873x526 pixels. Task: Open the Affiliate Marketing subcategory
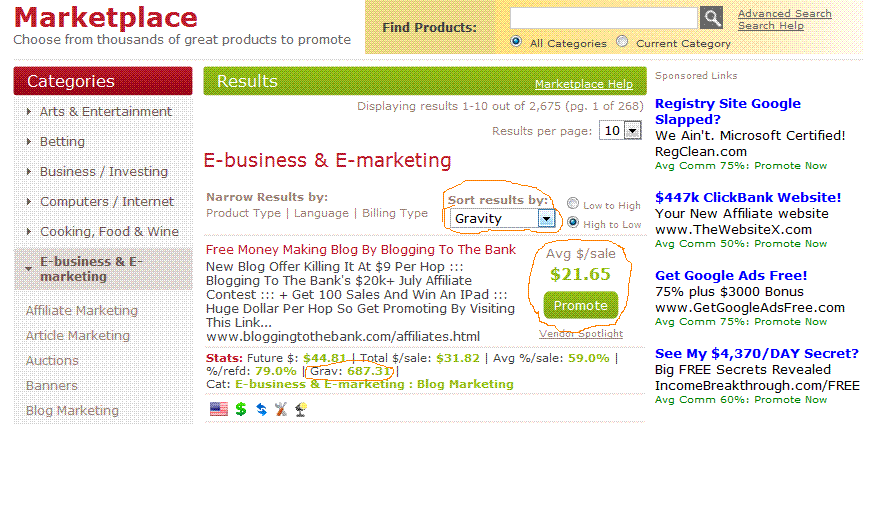[82, 310]
